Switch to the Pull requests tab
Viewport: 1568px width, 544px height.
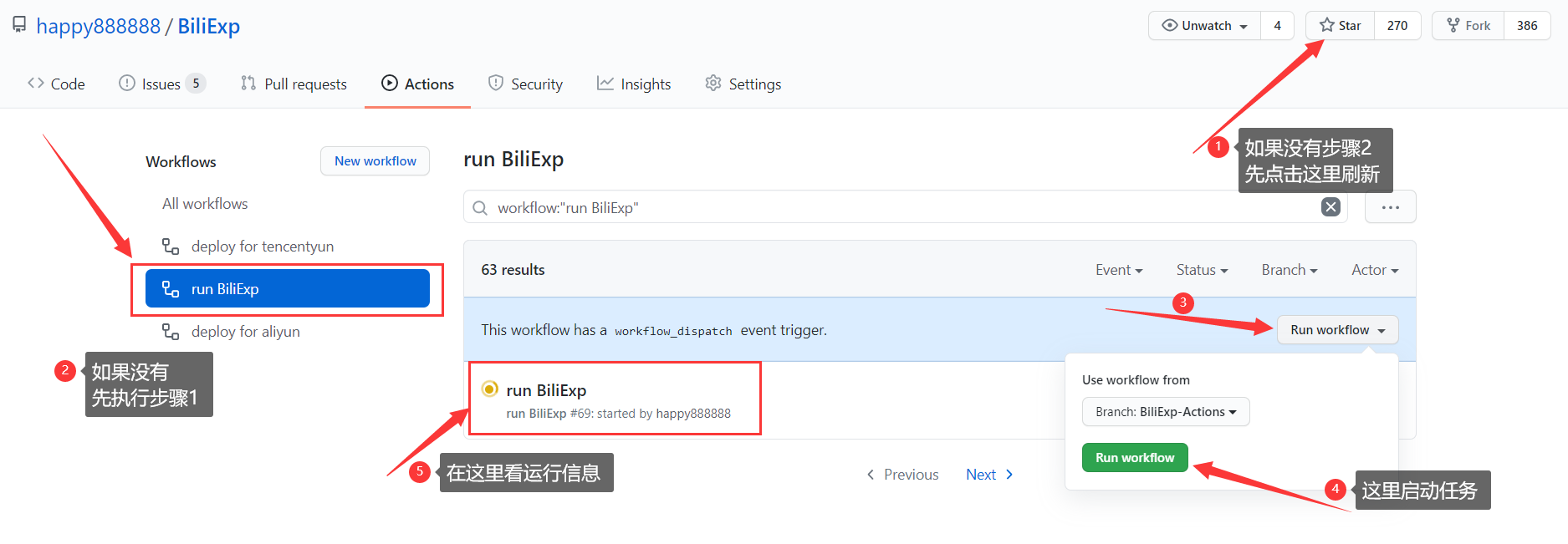294,84
